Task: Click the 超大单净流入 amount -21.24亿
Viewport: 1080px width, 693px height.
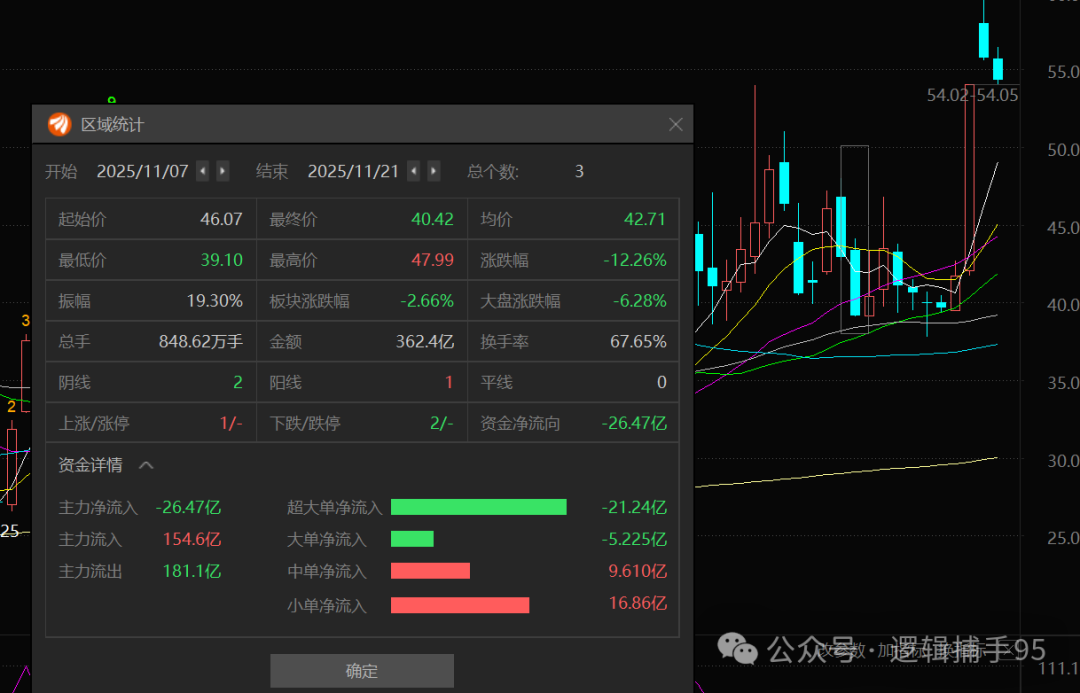Action: pyautogui.click(x=634, y=508)
